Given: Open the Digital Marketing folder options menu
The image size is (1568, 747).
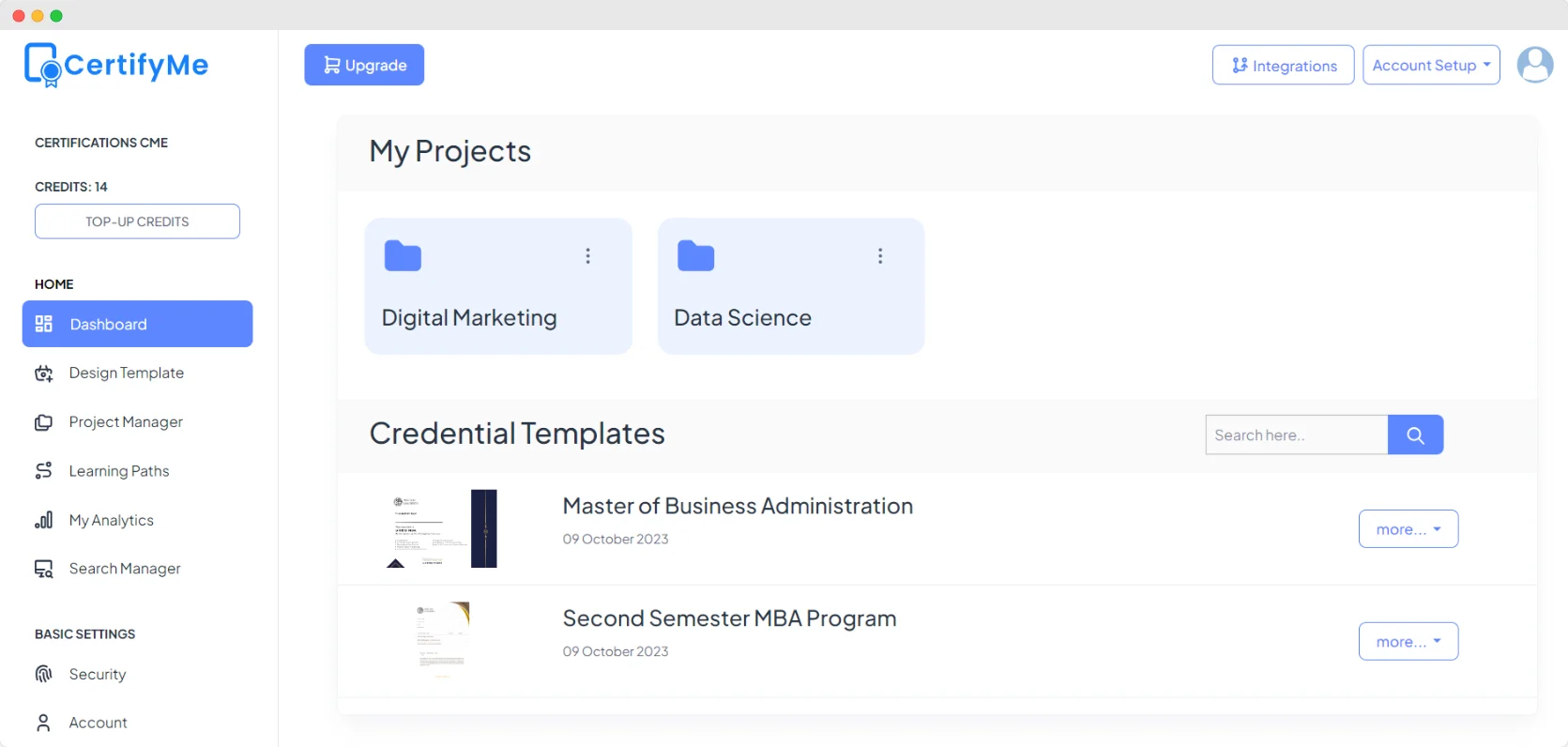Looking at the screenshot, I should coord(588,255).
